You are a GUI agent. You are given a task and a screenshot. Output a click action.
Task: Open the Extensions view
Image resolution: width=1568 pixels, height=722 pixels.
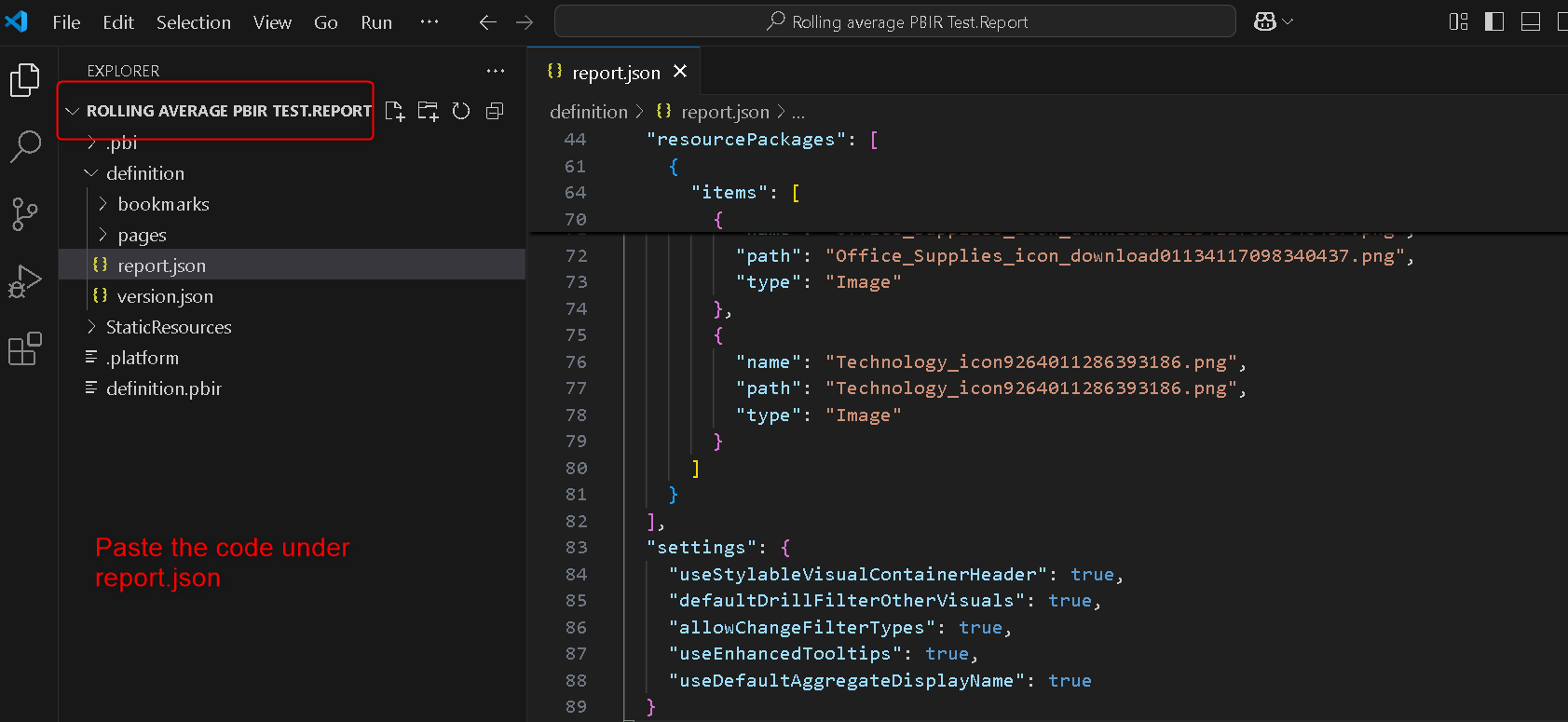pos(25,348)
